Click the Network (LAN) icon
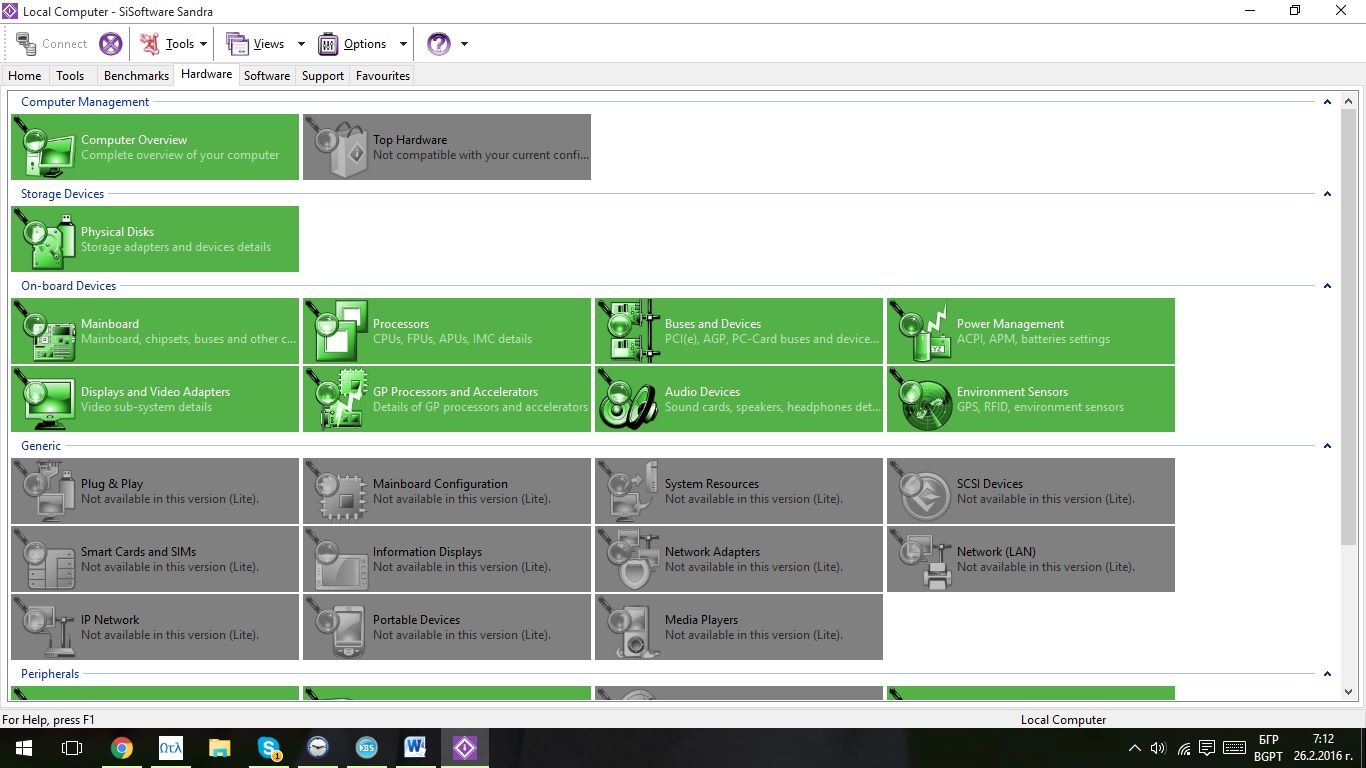 click(x=921, y=559)
